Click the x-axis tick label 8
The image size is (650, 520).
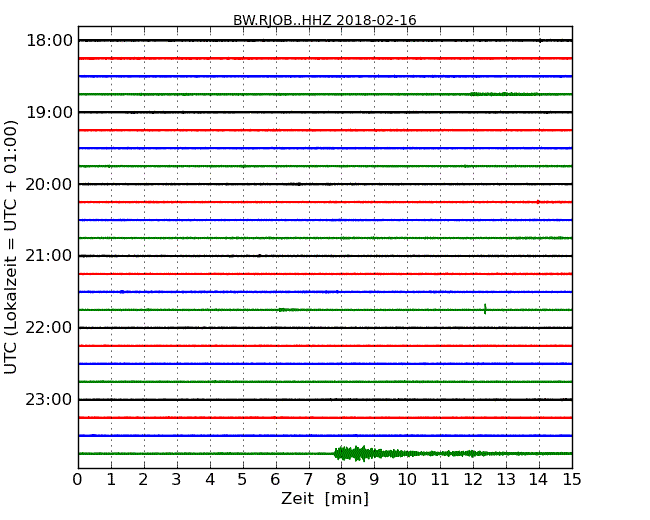pyautogui.click(x=341, y=480)
